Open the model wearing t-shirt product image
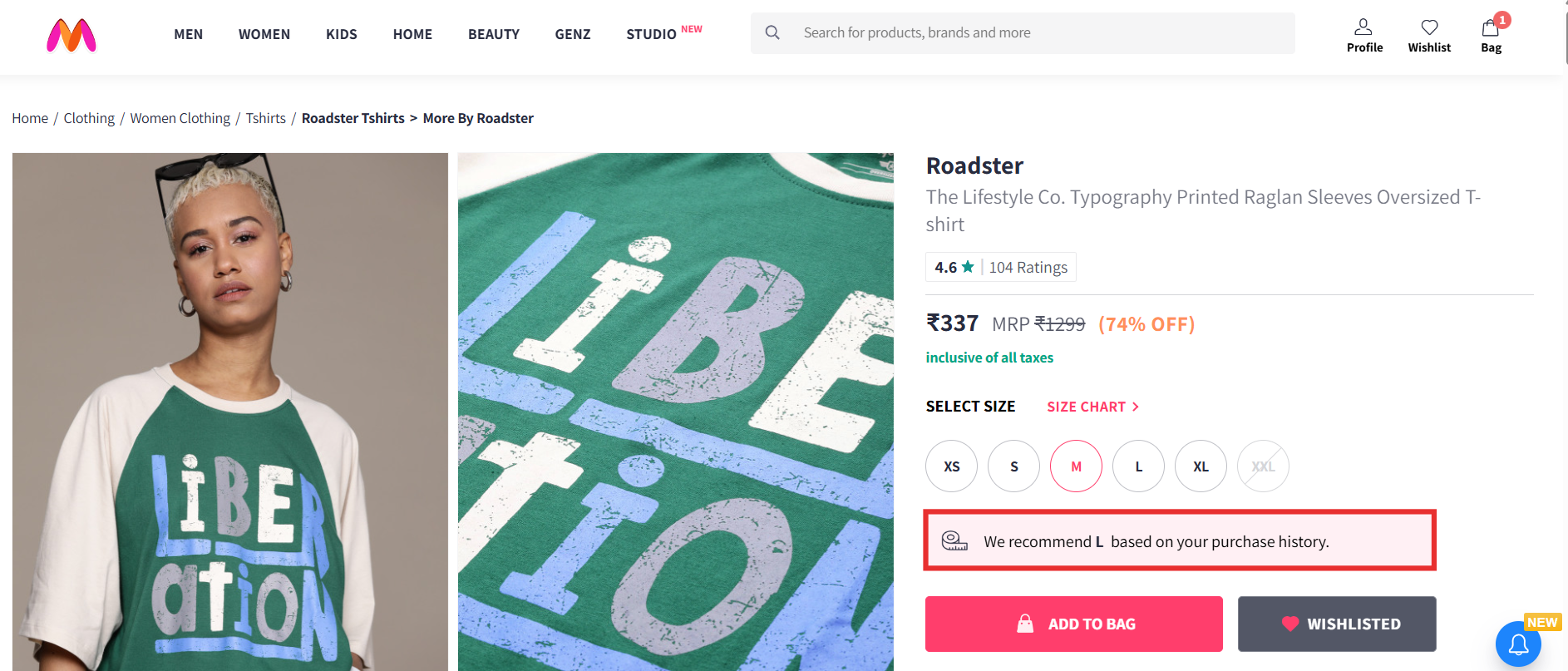 [x=230, y=412]
